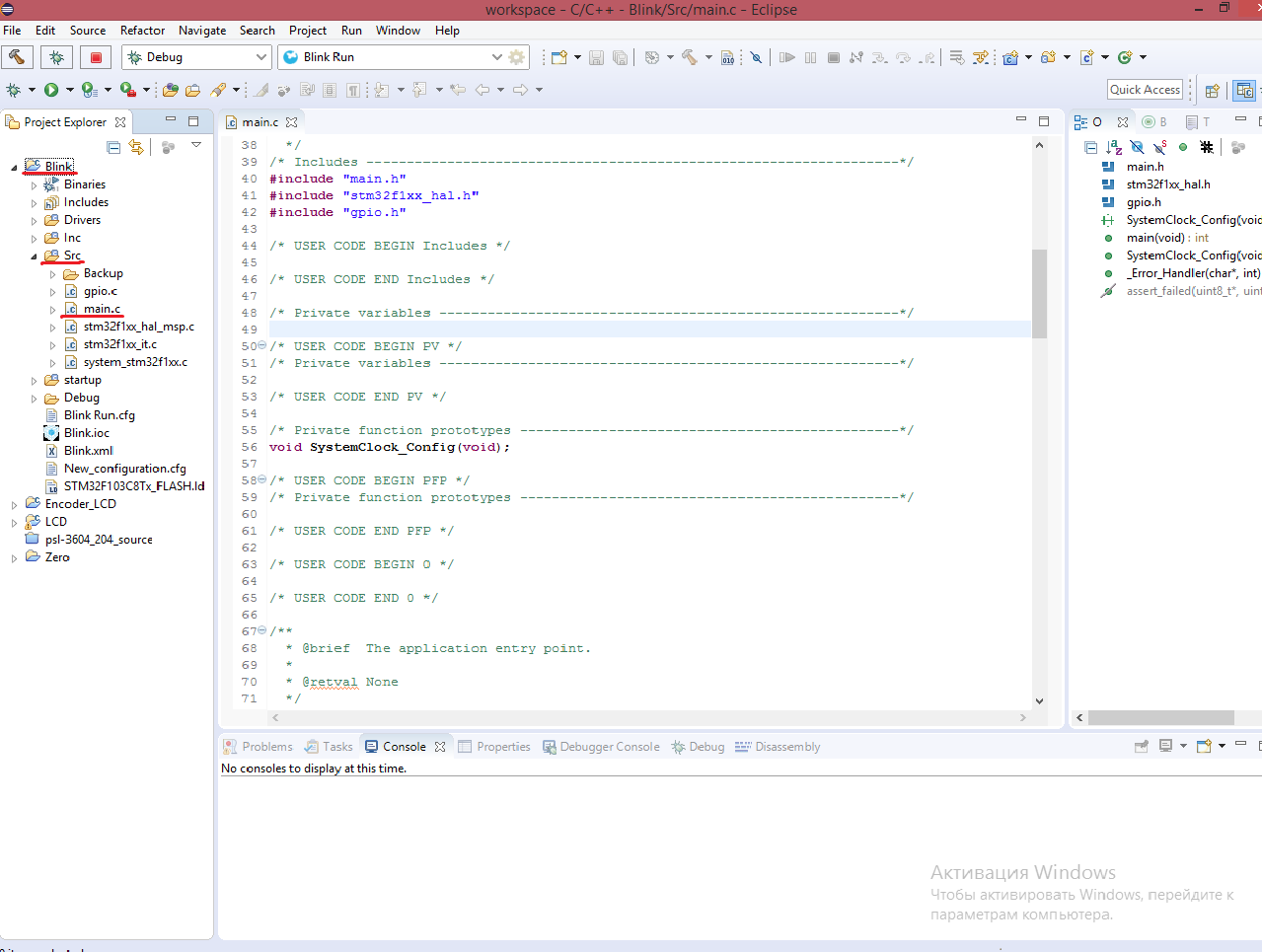Click the Step Over icon
This screenshot has width=1262, height=952.
point(903,57)
